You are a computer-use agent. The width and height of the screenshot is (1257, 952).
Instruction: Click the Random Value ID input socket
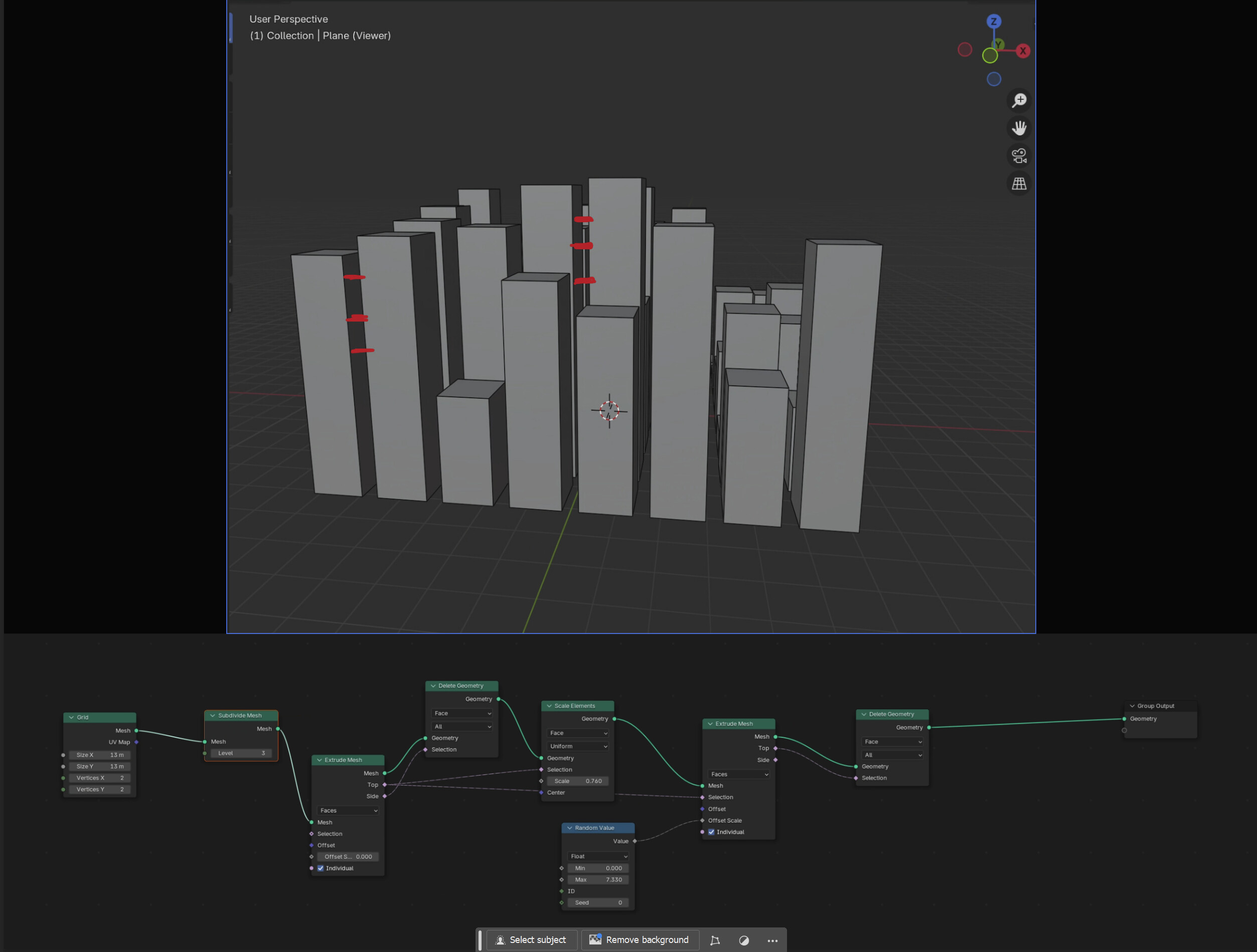(562, 891)
